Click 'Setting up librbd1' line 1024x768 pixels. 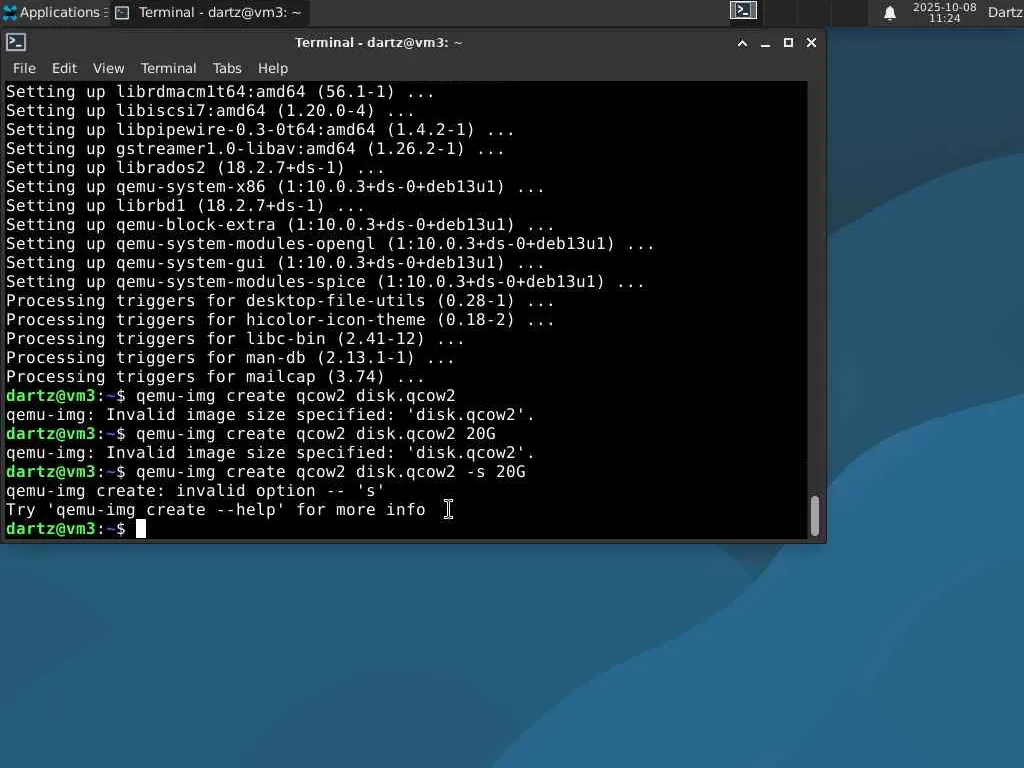(185, 206)
